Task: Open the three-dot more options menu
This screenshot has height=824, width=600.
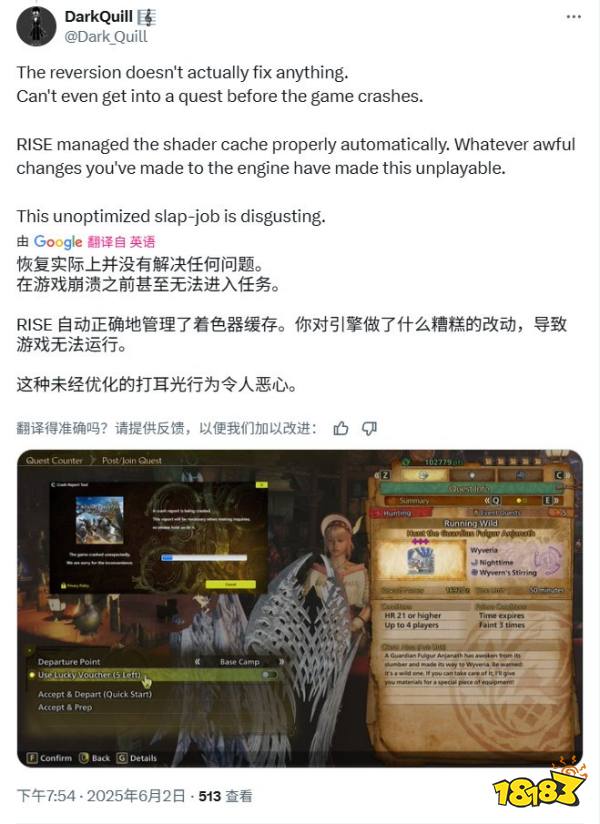Action: 573,17
